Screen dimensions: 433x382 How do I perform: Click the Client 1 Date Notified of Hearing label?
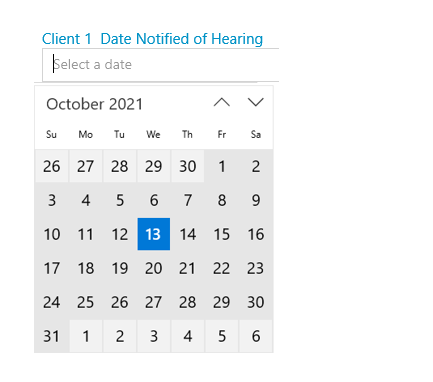[x=152, y=39]
